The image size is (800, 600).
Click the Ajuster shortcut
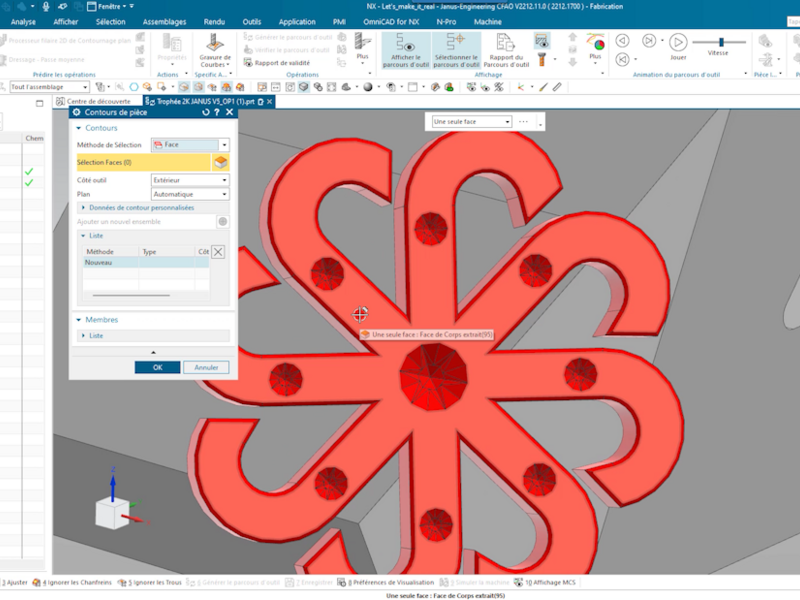pos(14,583)
